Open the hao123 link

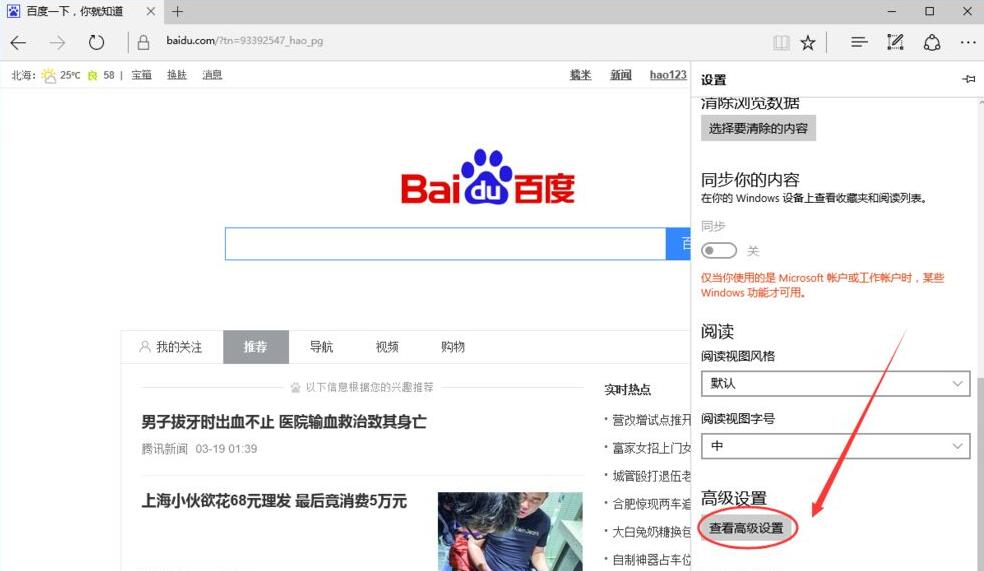pyautogui.click(x=668, y=75)
